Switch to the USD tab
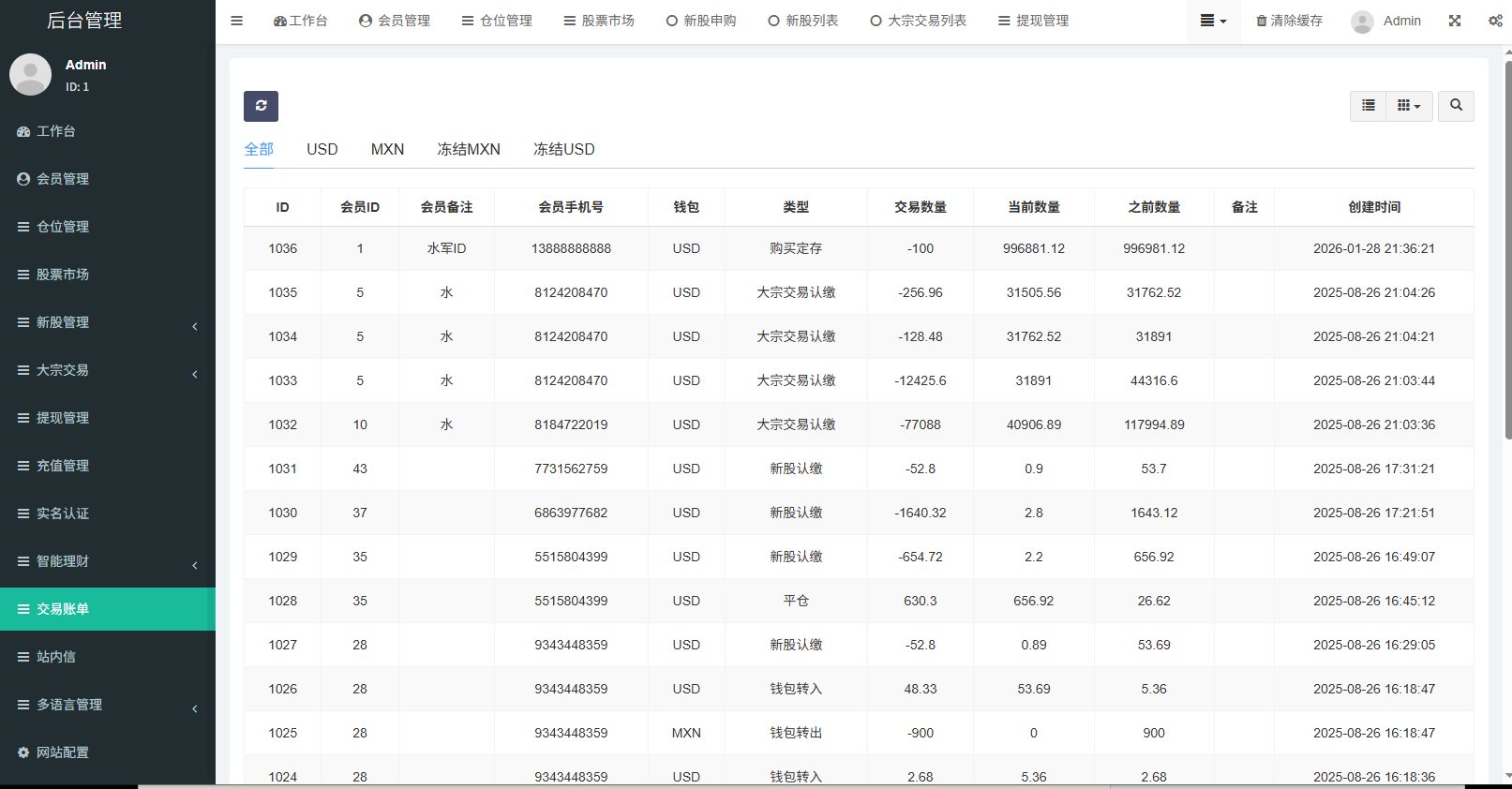The image size is (1512, 789). (322, 149)
